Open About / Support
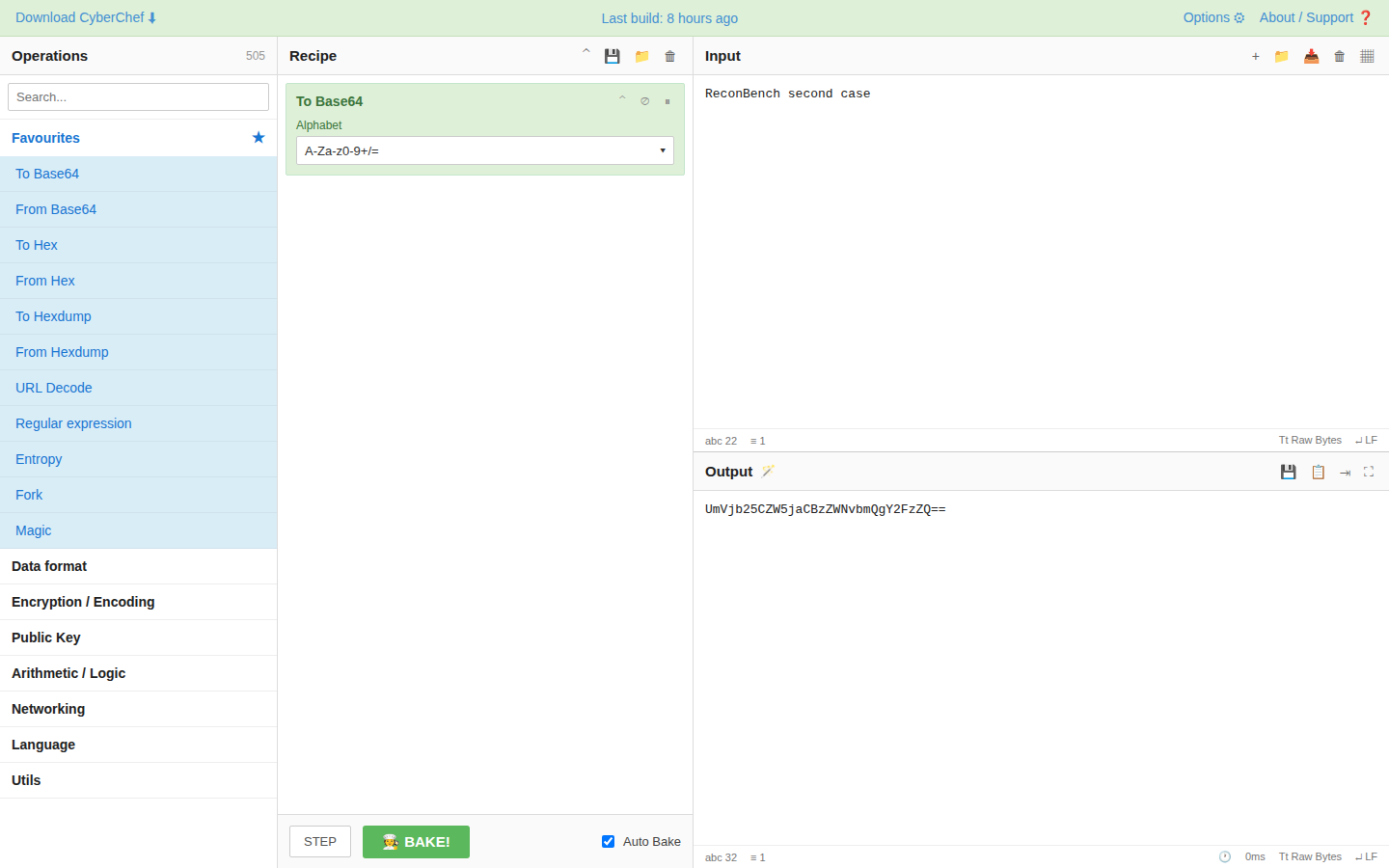 1316,17
